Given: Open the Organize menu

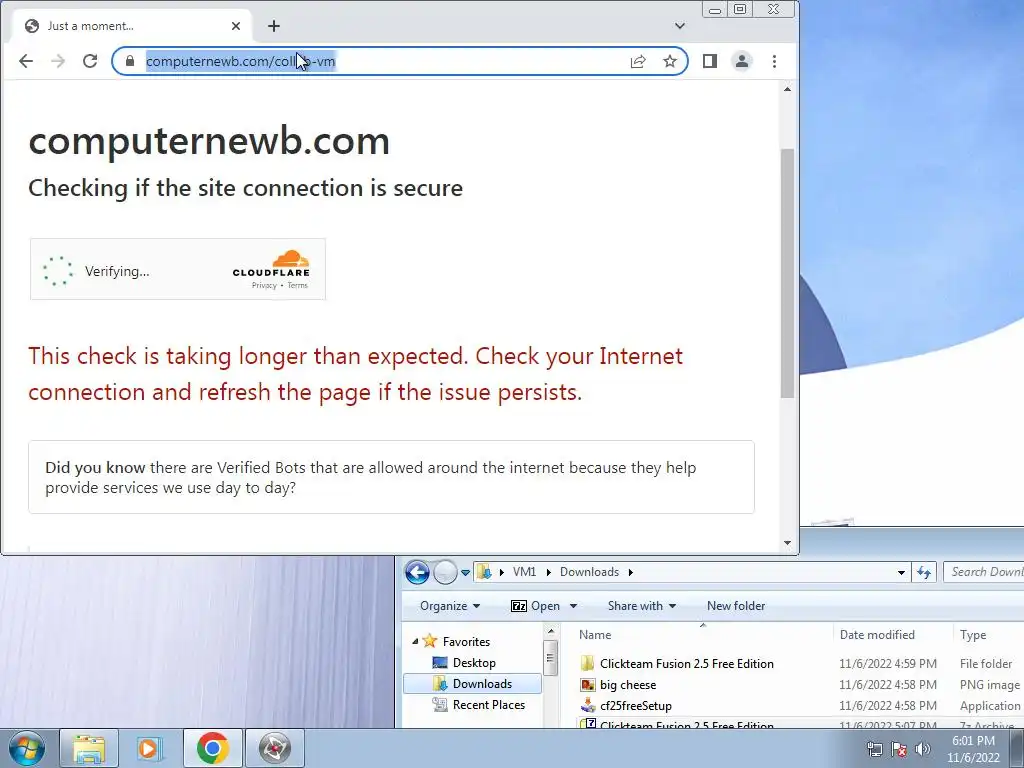Looking at the screenshot, I should [450, 606].
